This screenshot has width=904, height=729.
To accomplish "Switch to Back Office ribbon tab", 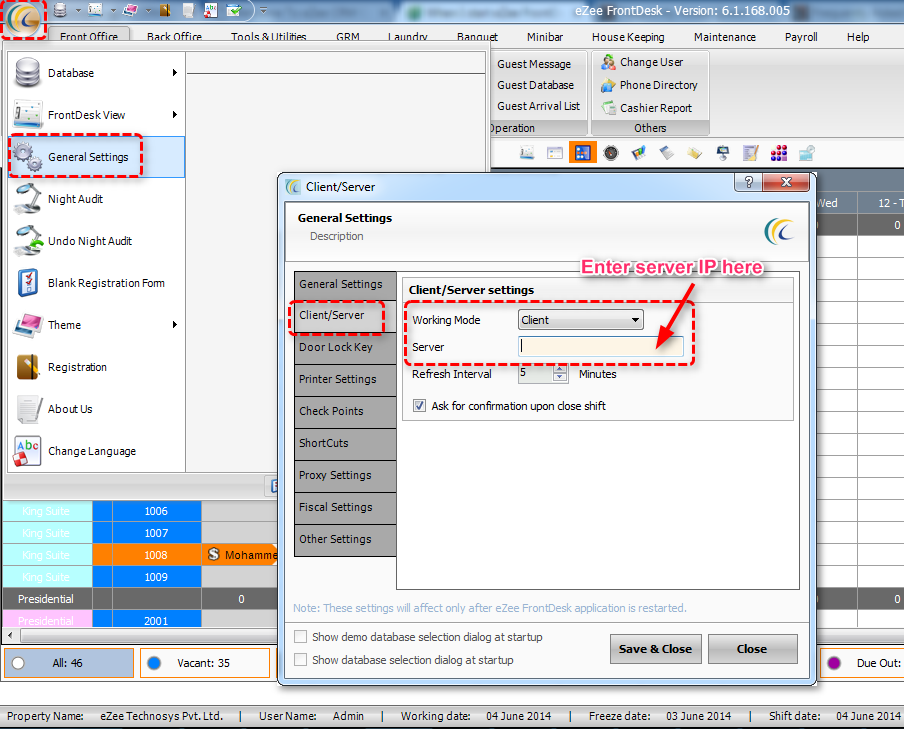I will coord(174,36).
